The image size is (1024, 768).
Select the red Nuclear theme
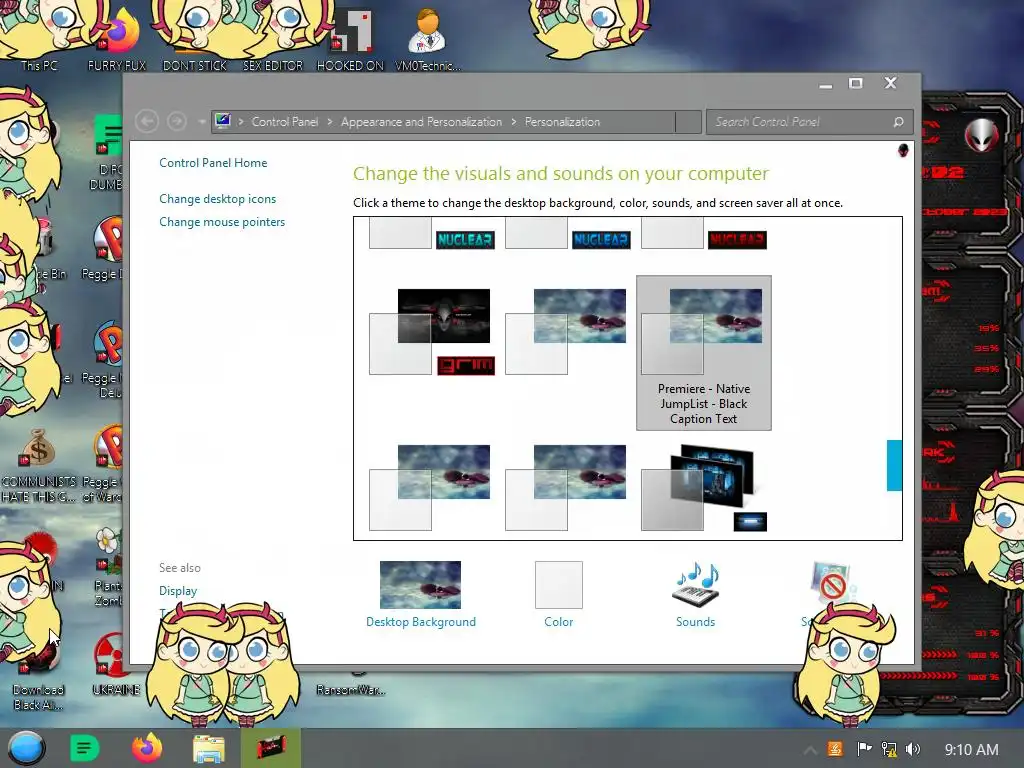(x=704, y=234)
